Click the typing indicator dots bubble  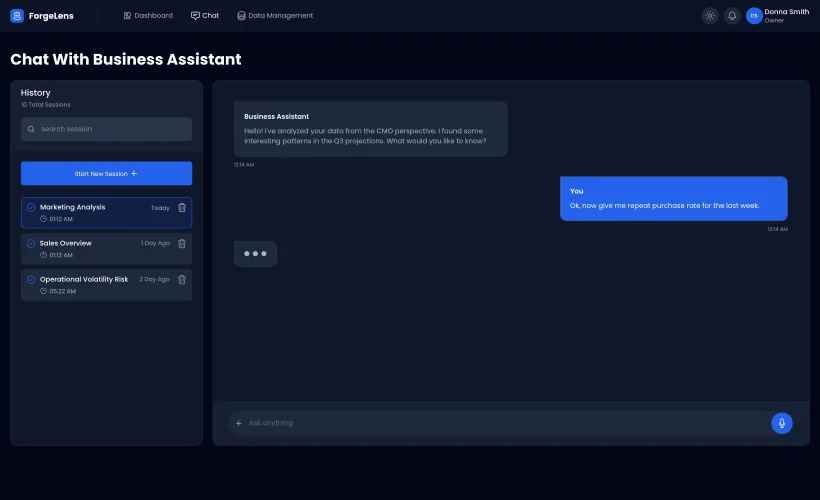255,254
